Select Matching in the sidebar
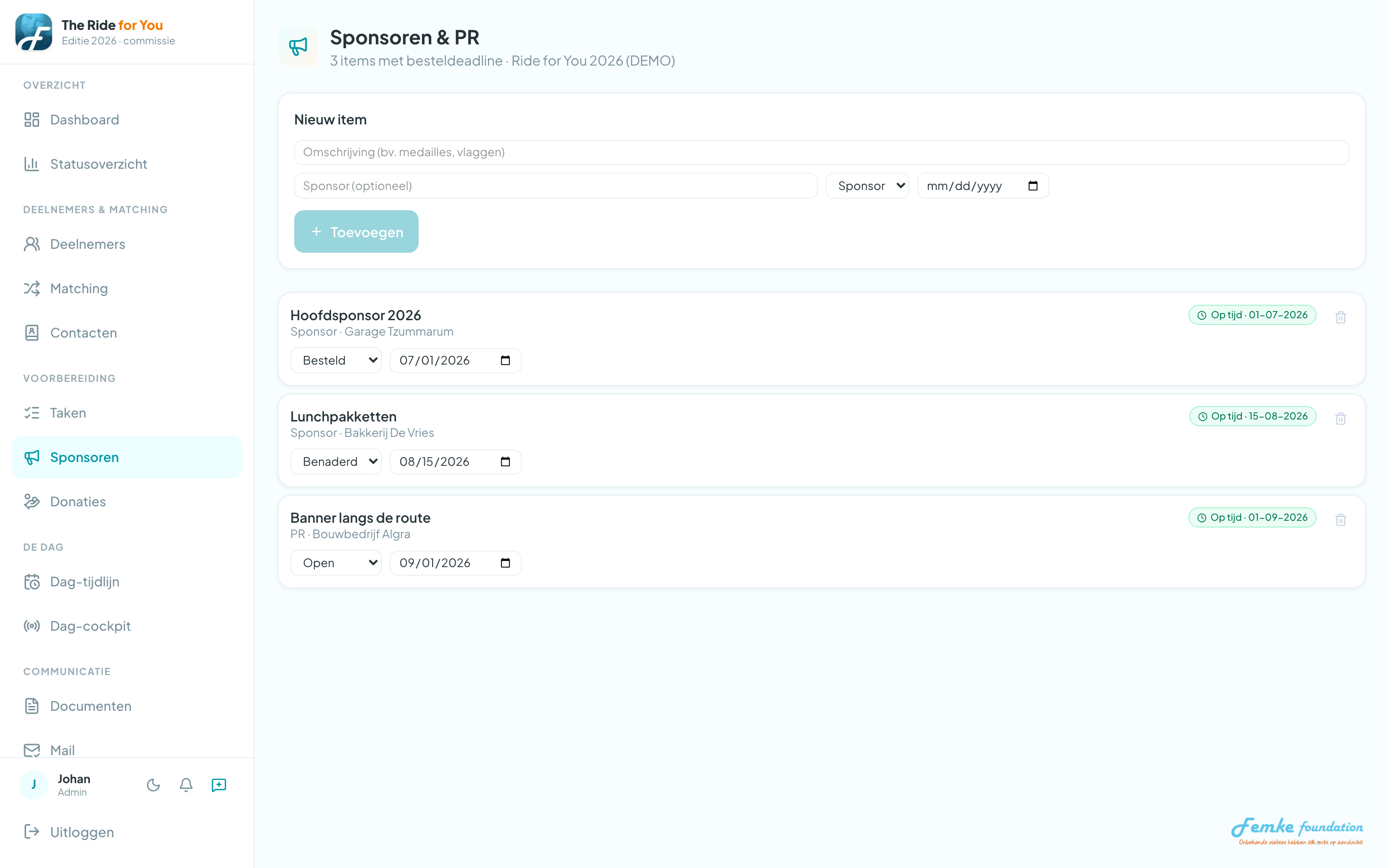The image size is (1389, 868). tap(126, 288)
